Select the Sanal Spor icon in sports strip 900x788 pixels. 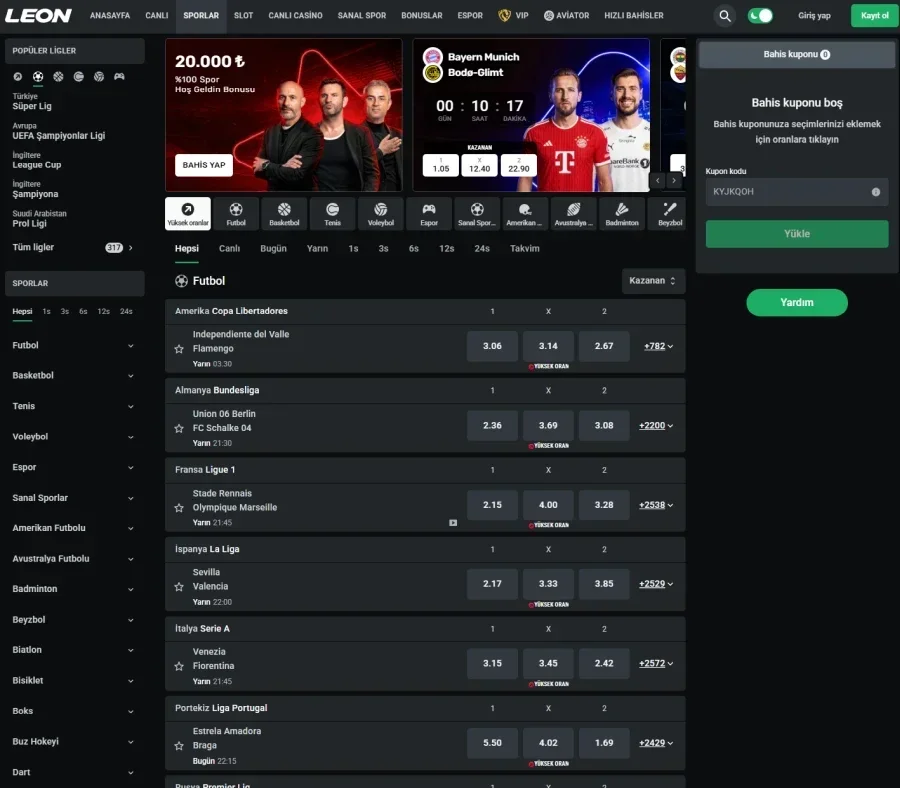[477, 214]
